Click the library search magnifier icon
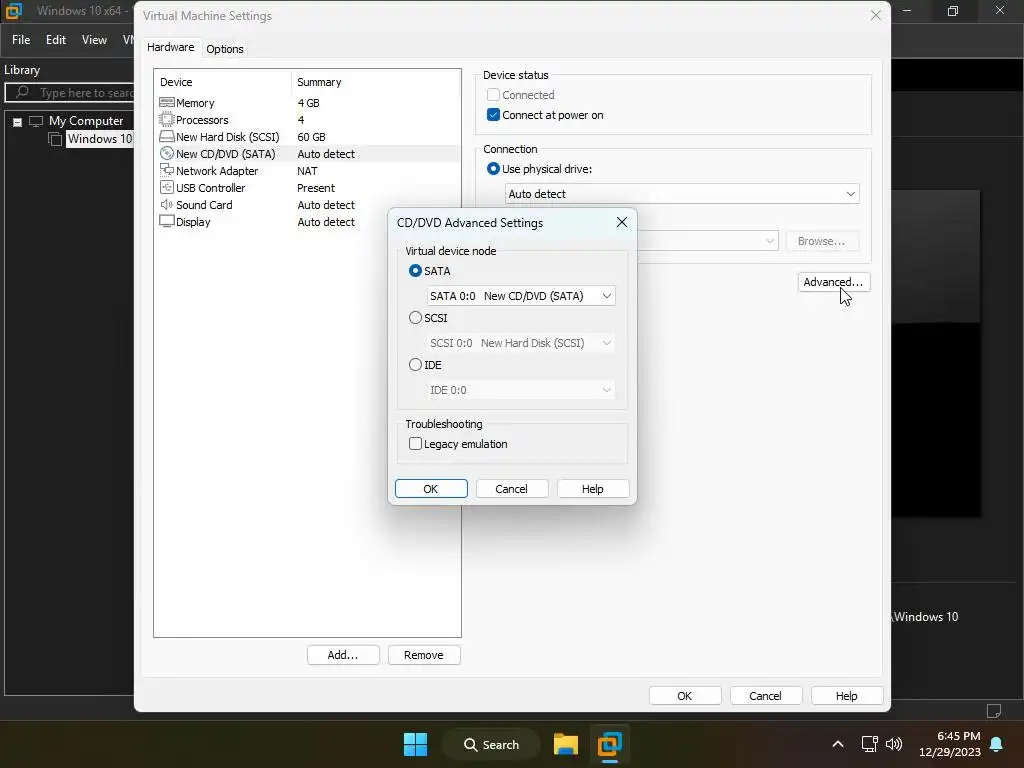Image resolution: width=1024 pixels, height=768 pixels. (22, 92)
